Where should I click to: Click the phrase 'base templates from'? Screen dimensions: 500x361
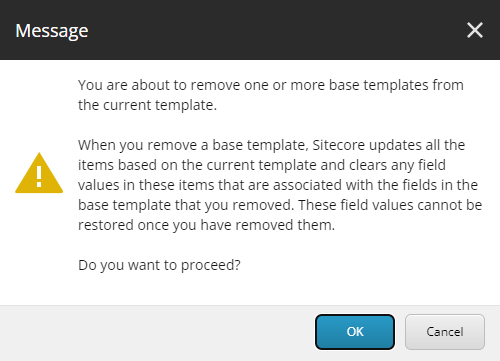(396, 85)
